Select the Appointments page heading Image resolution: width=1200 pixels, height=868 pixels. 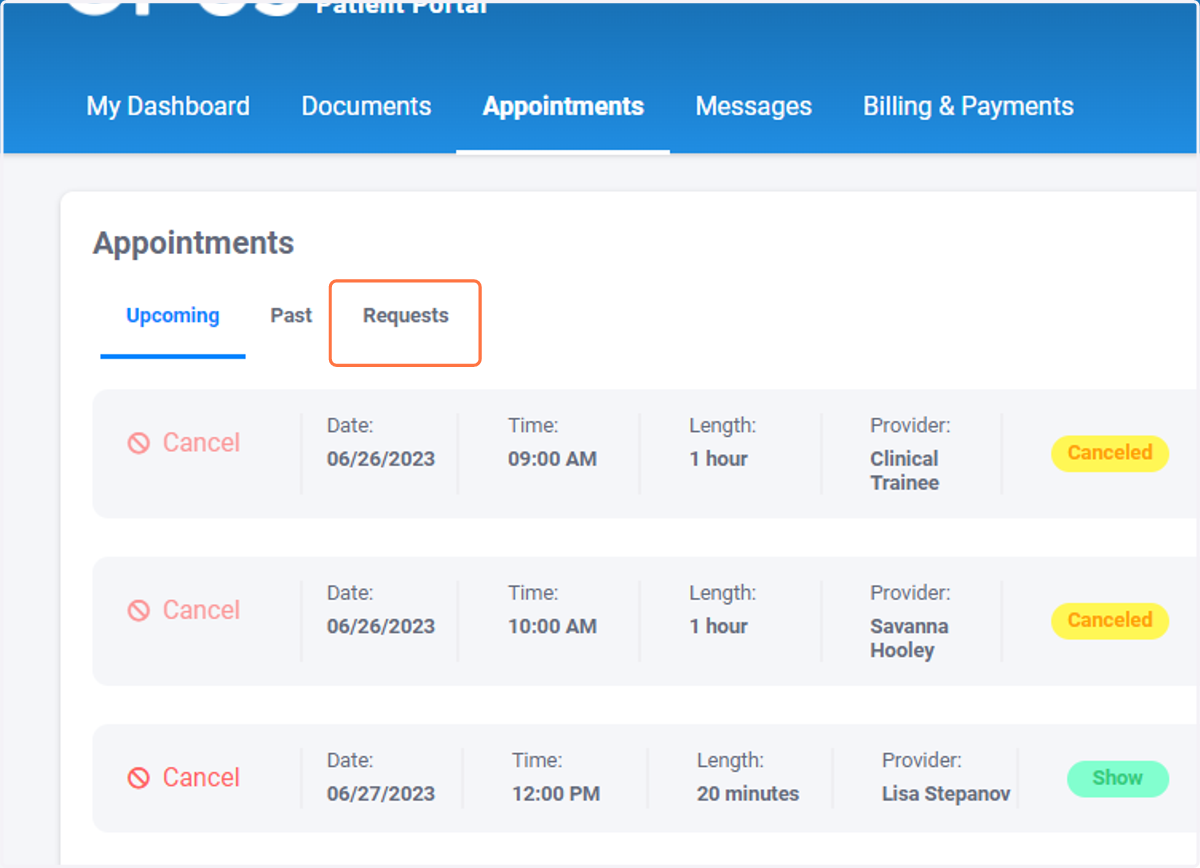193,243
